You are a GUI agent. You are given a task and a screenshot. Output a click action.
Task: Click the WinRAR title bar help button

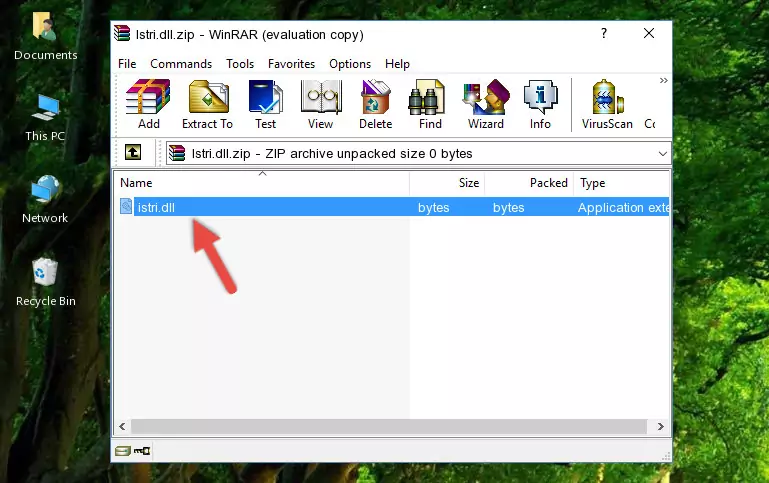(604, 34)
